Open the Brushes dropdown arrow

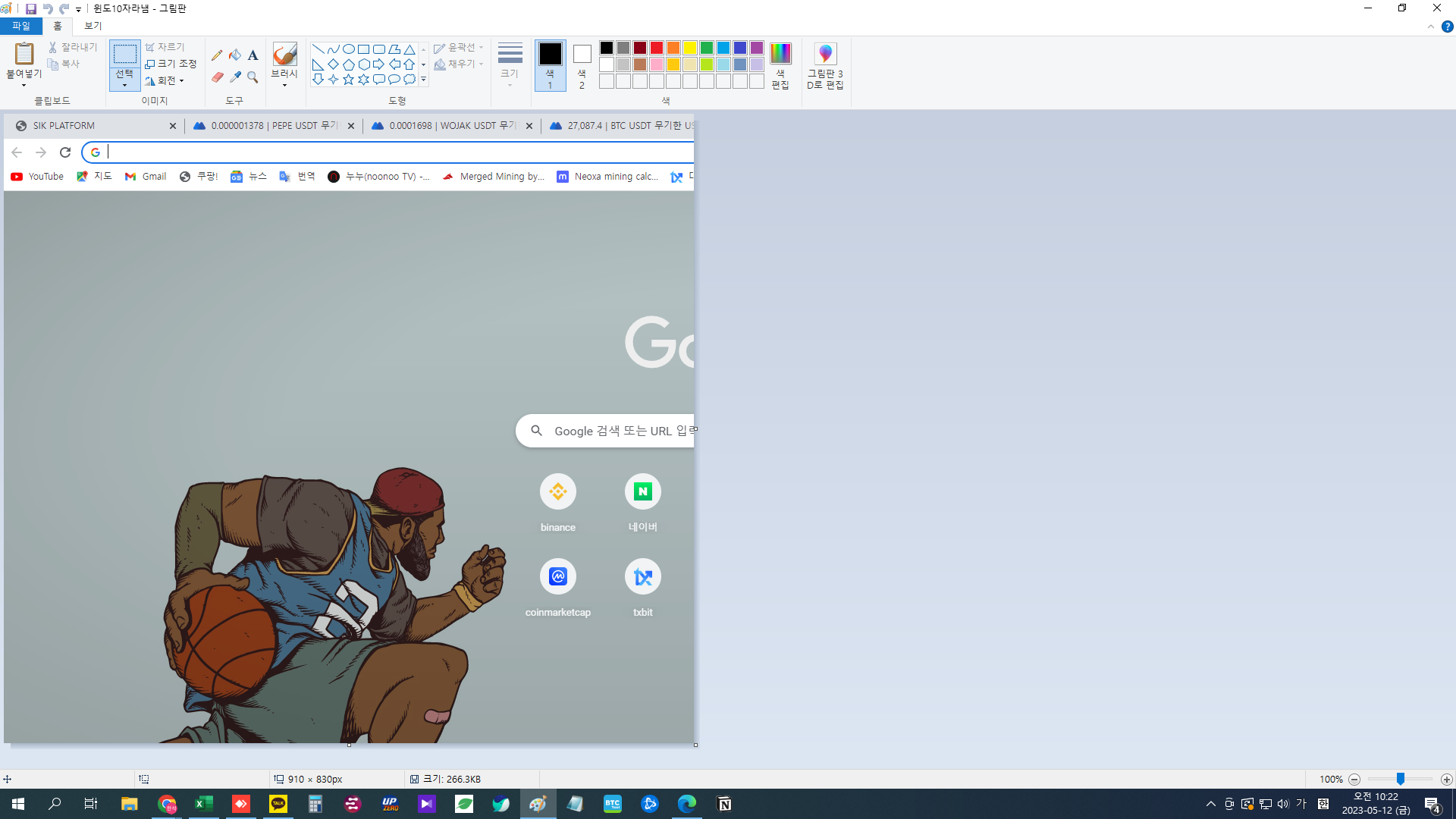coord(284,85)
